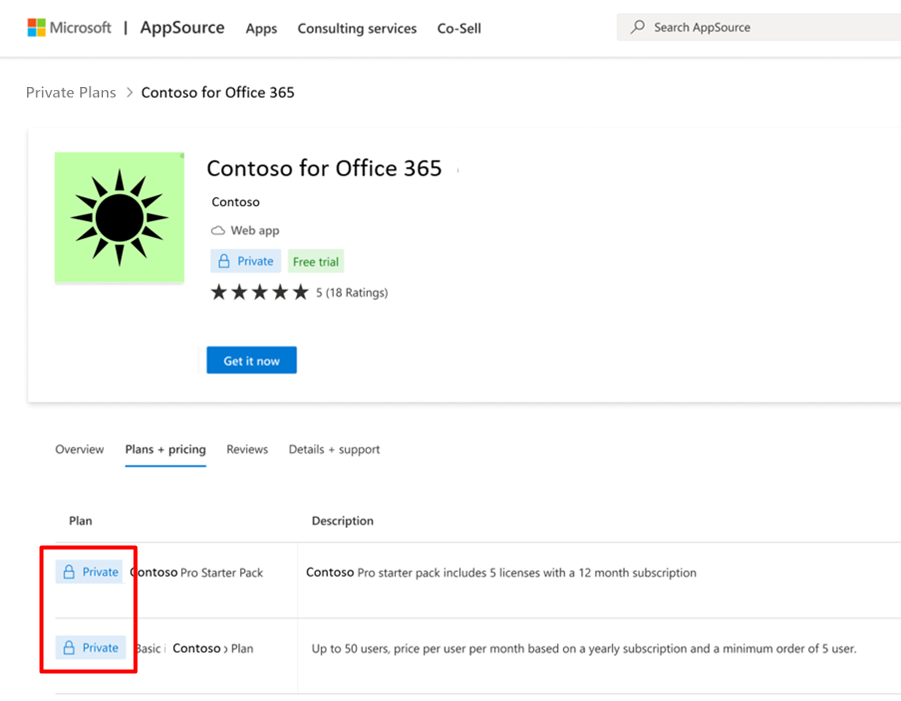Screen dimensions: 901x701
Task: Click the search magnifier icon
Action: click(x=637, y=27)
